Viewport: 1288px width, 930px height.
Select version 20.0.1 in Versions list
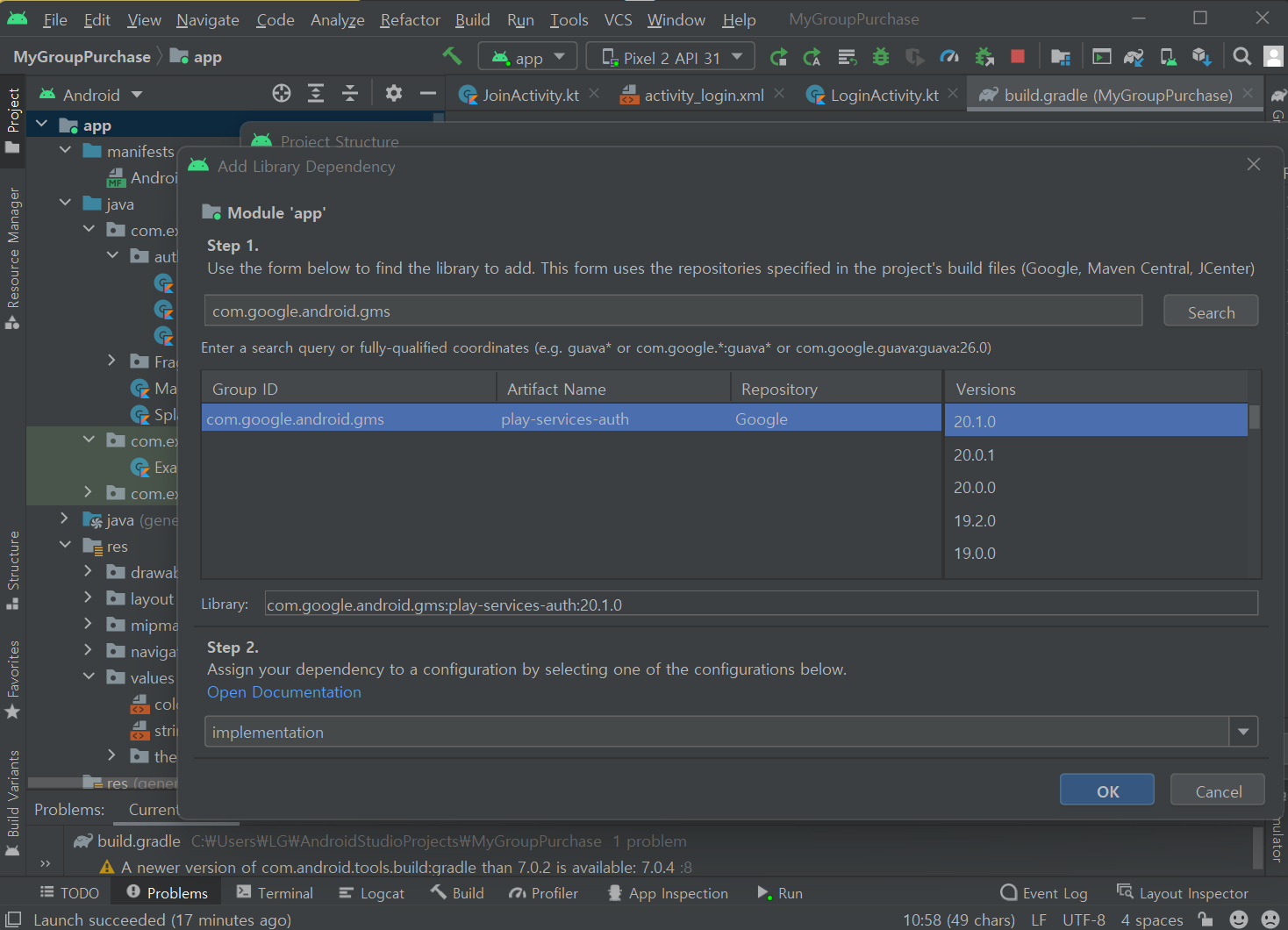pos(1096,454)
